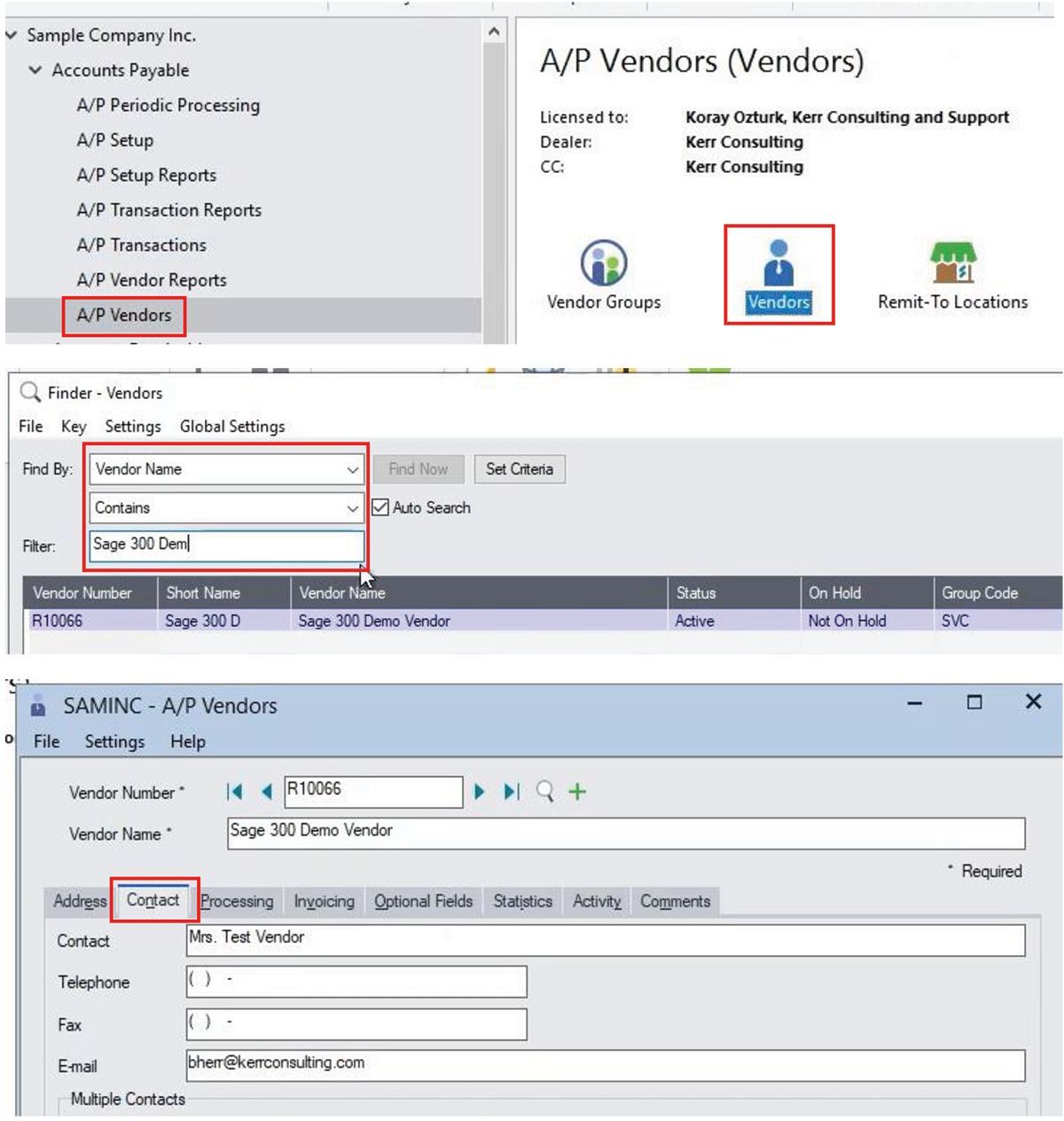
Task: Open vendor finder magnifier icon
Action: point(545,791)
